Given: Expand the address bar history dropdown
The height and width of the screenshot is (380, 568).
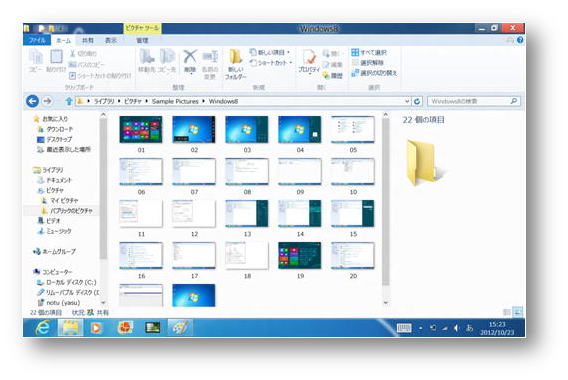Looking at the screenshot, I should click(x=407, y=101).
